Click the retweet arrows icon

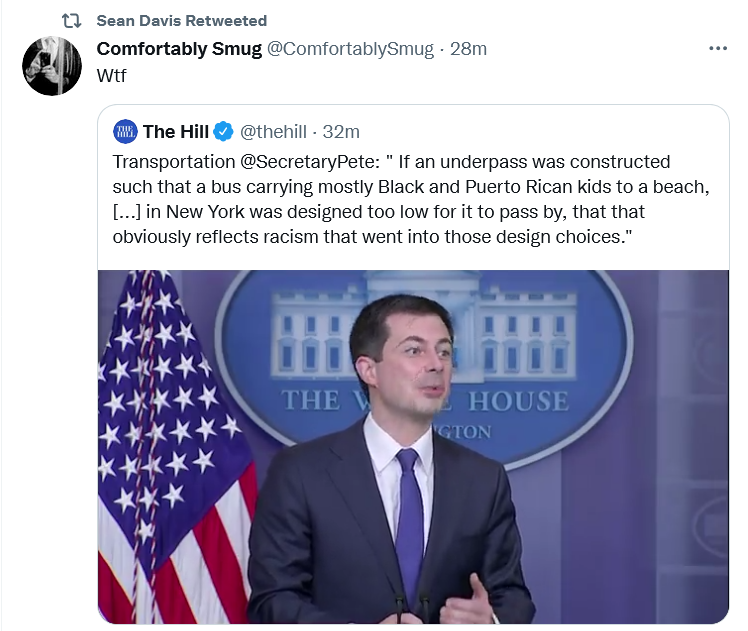point(72,21)
